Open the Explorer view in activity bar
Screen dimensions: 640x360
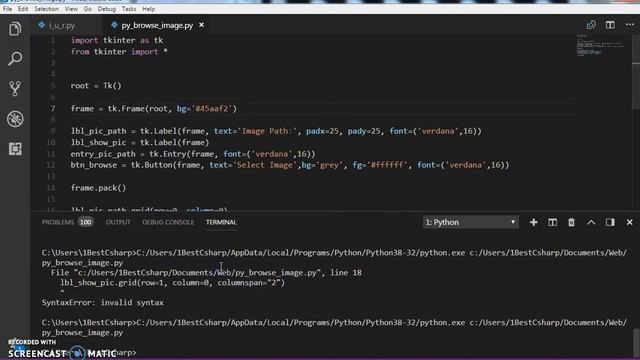click(15, 29)
